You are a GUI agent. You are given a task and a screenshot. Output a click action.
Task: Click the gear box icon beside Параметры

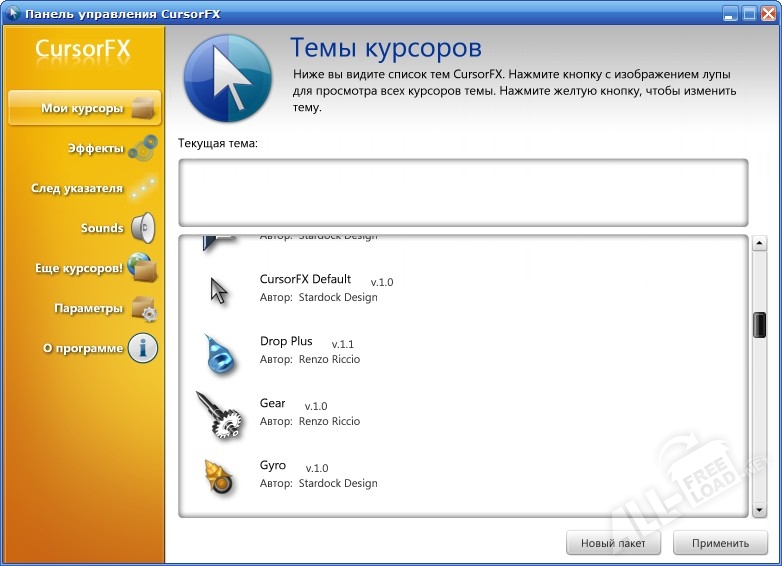(x=144, y=308)
